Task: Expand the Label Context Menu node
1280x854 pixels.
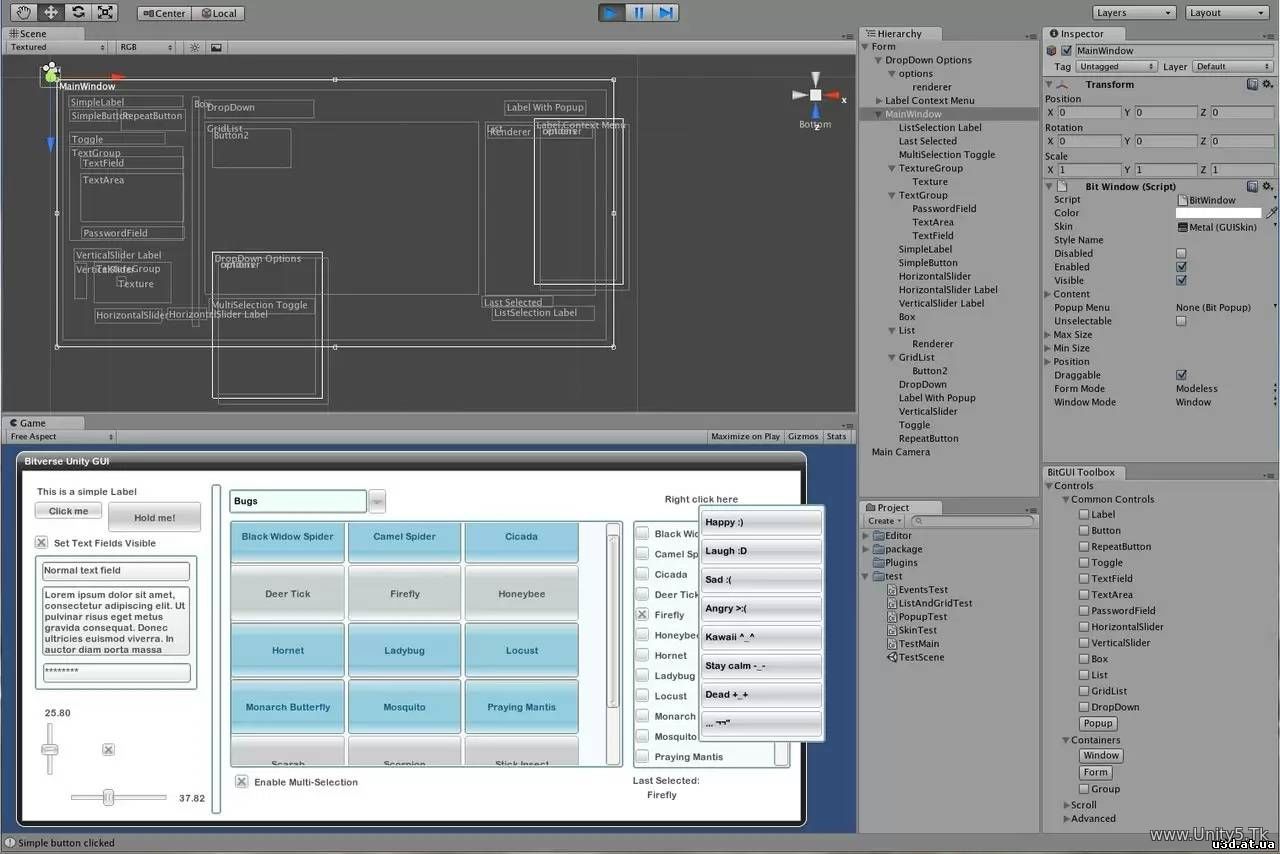Action: [x=878, y=100]
